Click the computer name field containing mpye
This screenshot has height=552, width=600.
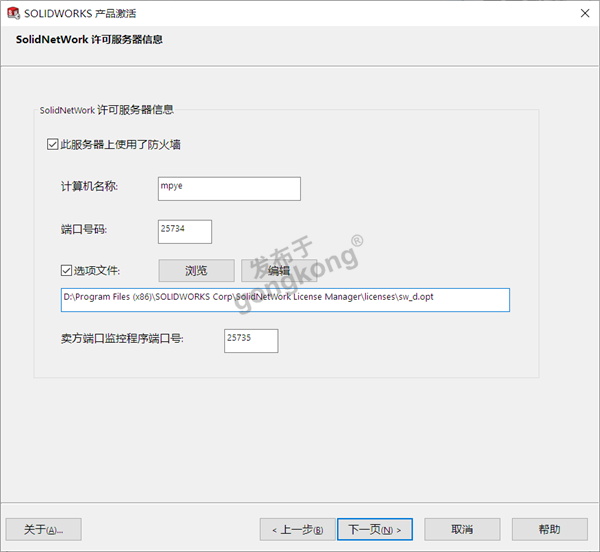tap(229, 189)
